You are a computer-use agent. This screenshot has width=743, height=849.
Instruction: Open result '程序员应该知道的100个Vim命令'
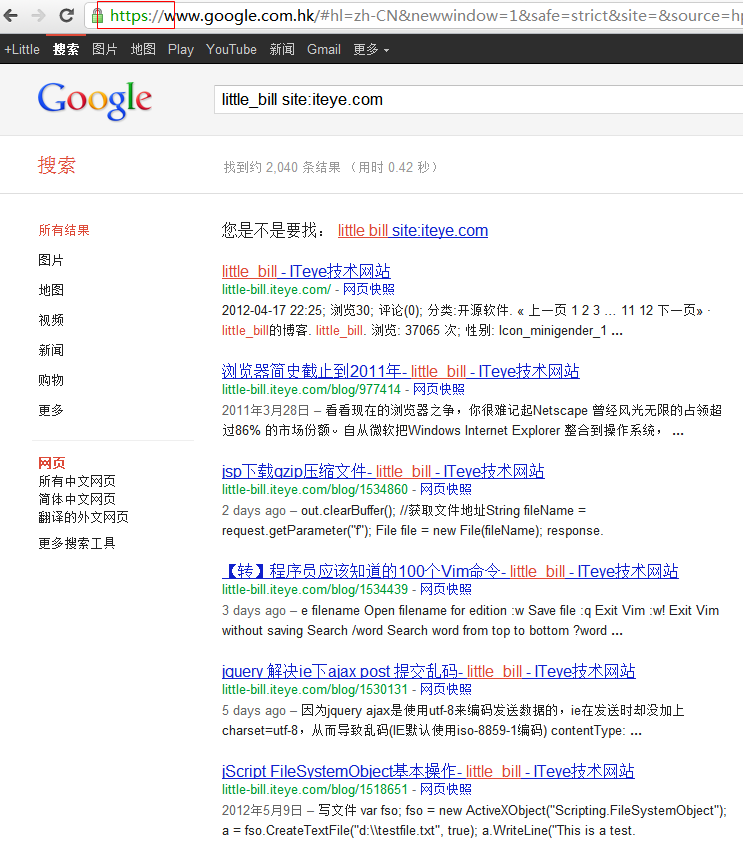tap(450, 571)
